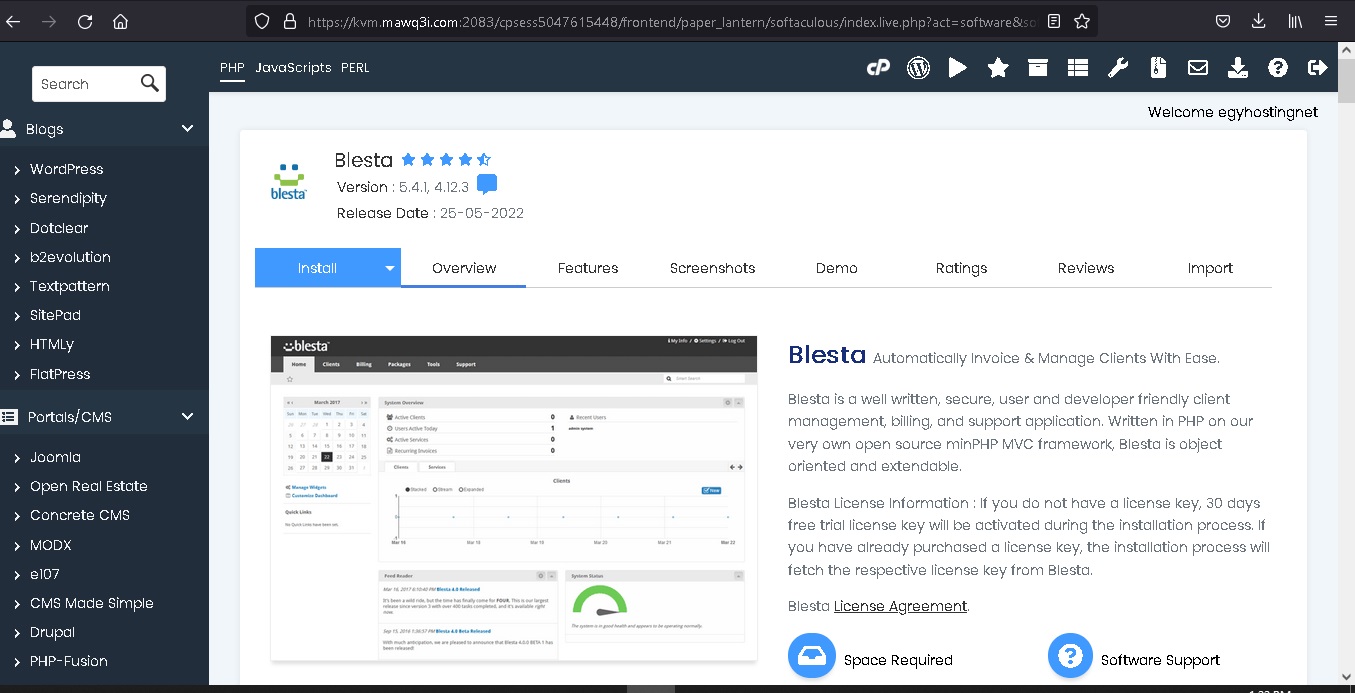1355x693 pixels.
Task: Click the sidebar Search input field
Action: click(86, 84)
